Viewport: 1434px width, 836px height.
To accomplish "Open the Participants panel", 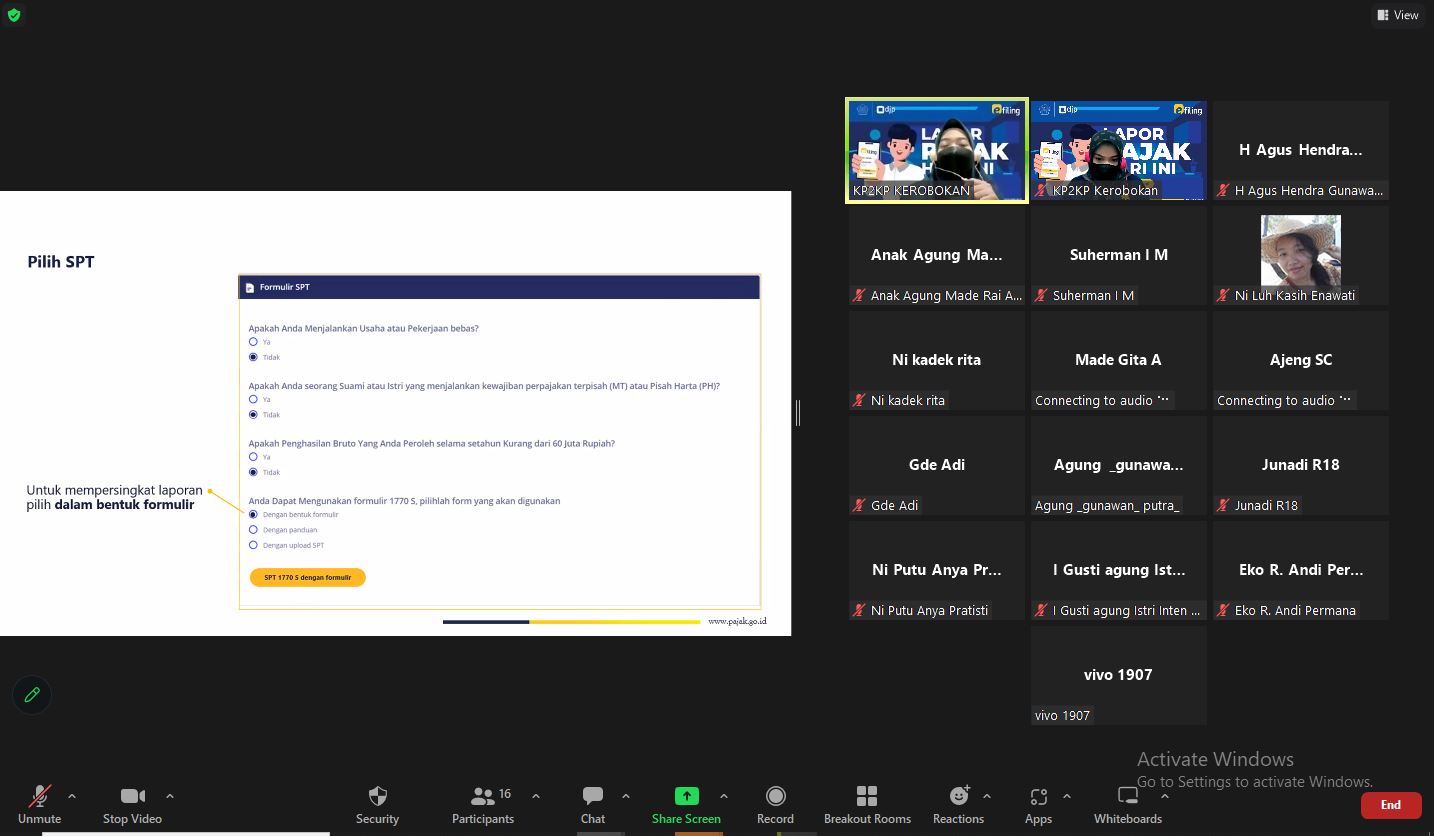I will (x=483, y=796).
